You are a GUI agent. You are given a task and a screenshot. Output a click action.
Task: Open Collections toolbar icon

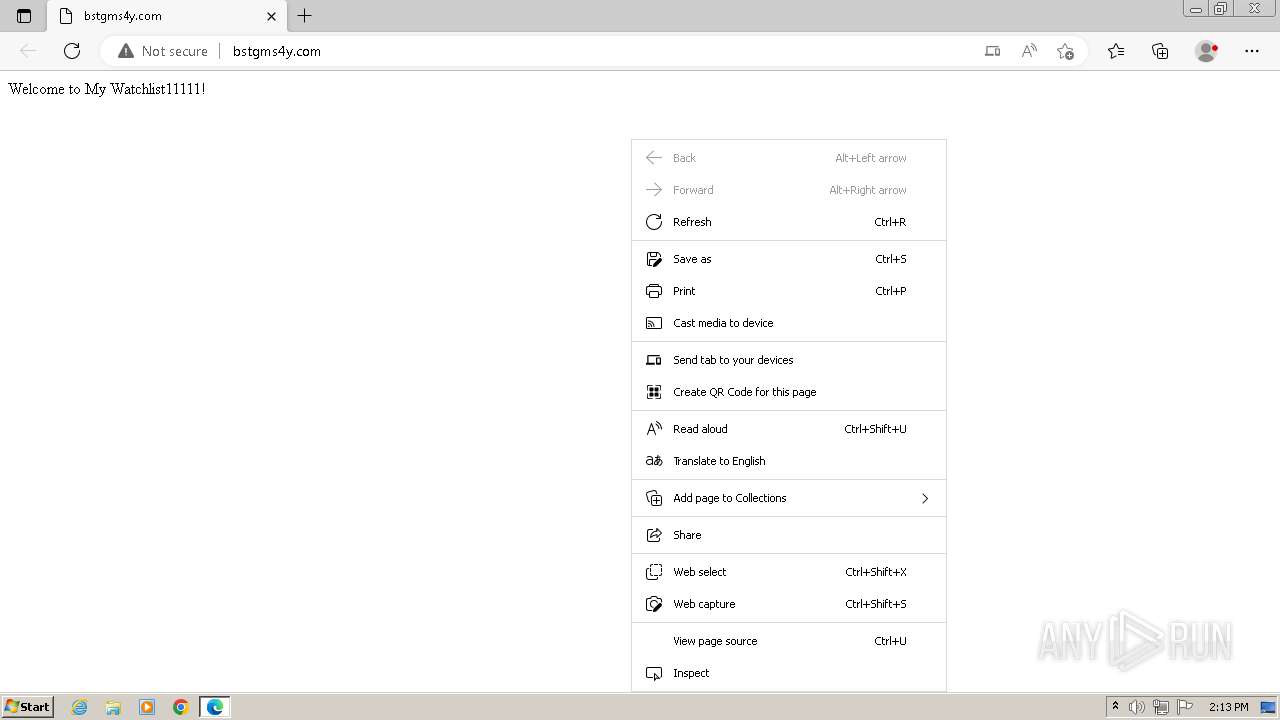pos(1160,51)
